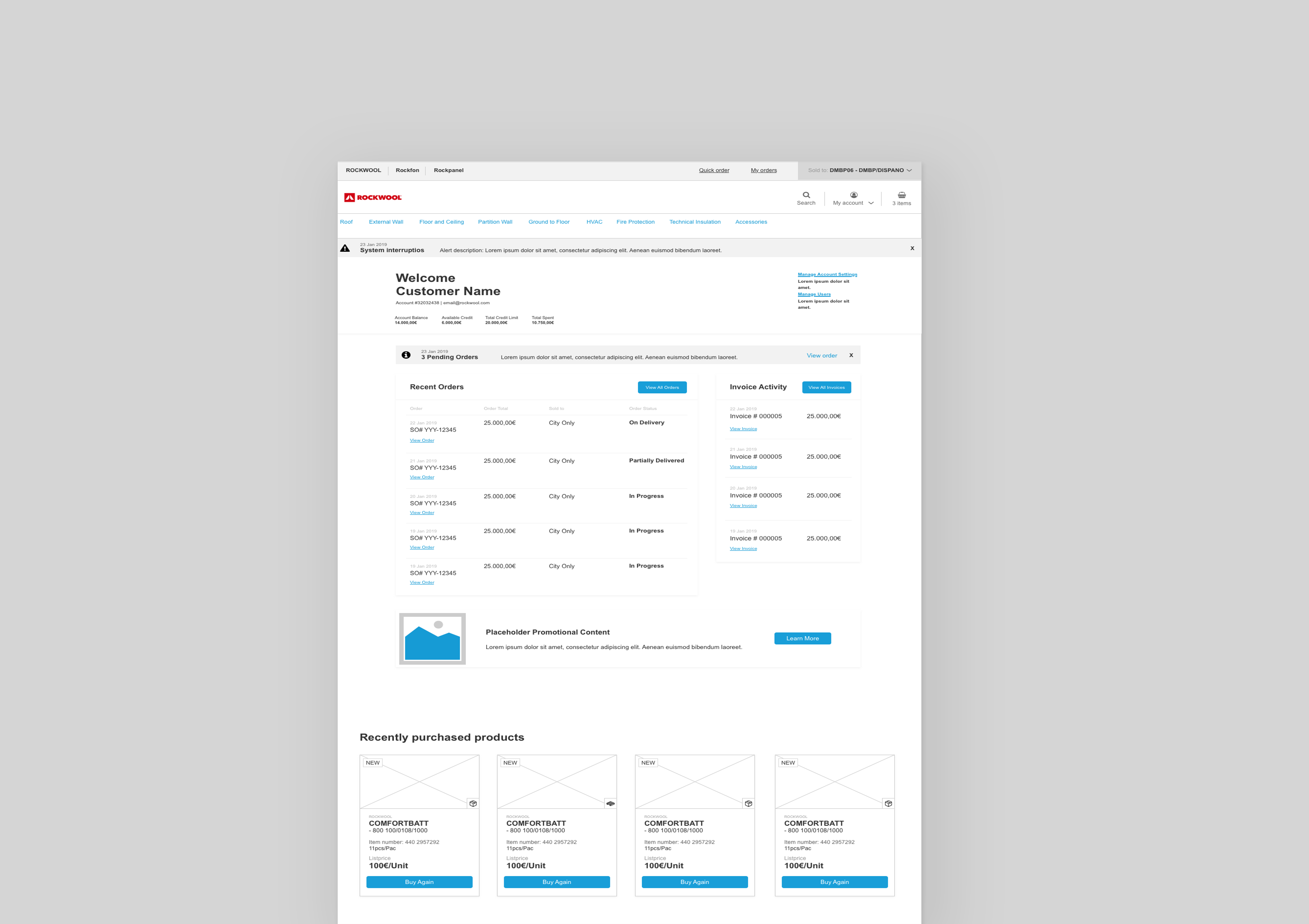Select the Technical Insulation menu item
This screenshot has width=1309, height=924.
[x=694, y=222]
